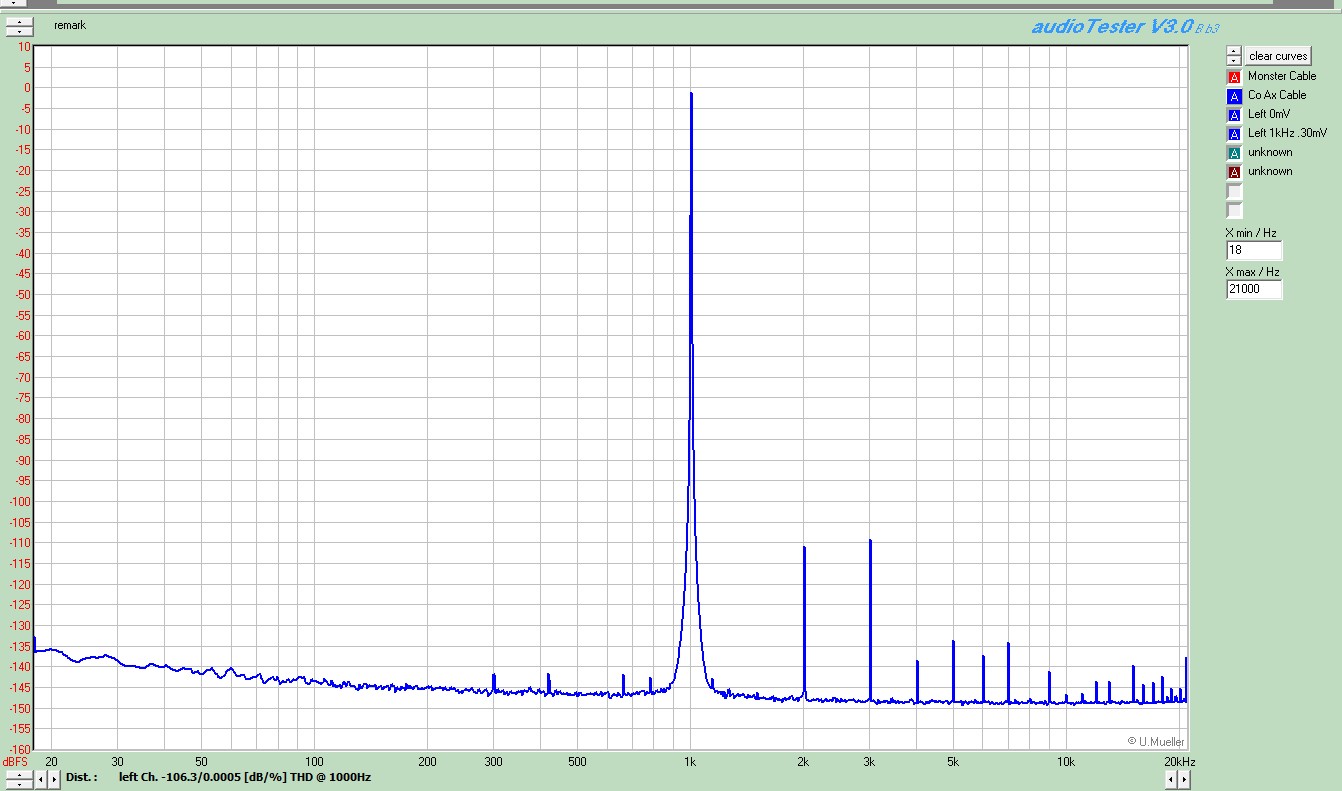
Task: Click the 20kHz frequency axis label
Action: click(1180, 762)
